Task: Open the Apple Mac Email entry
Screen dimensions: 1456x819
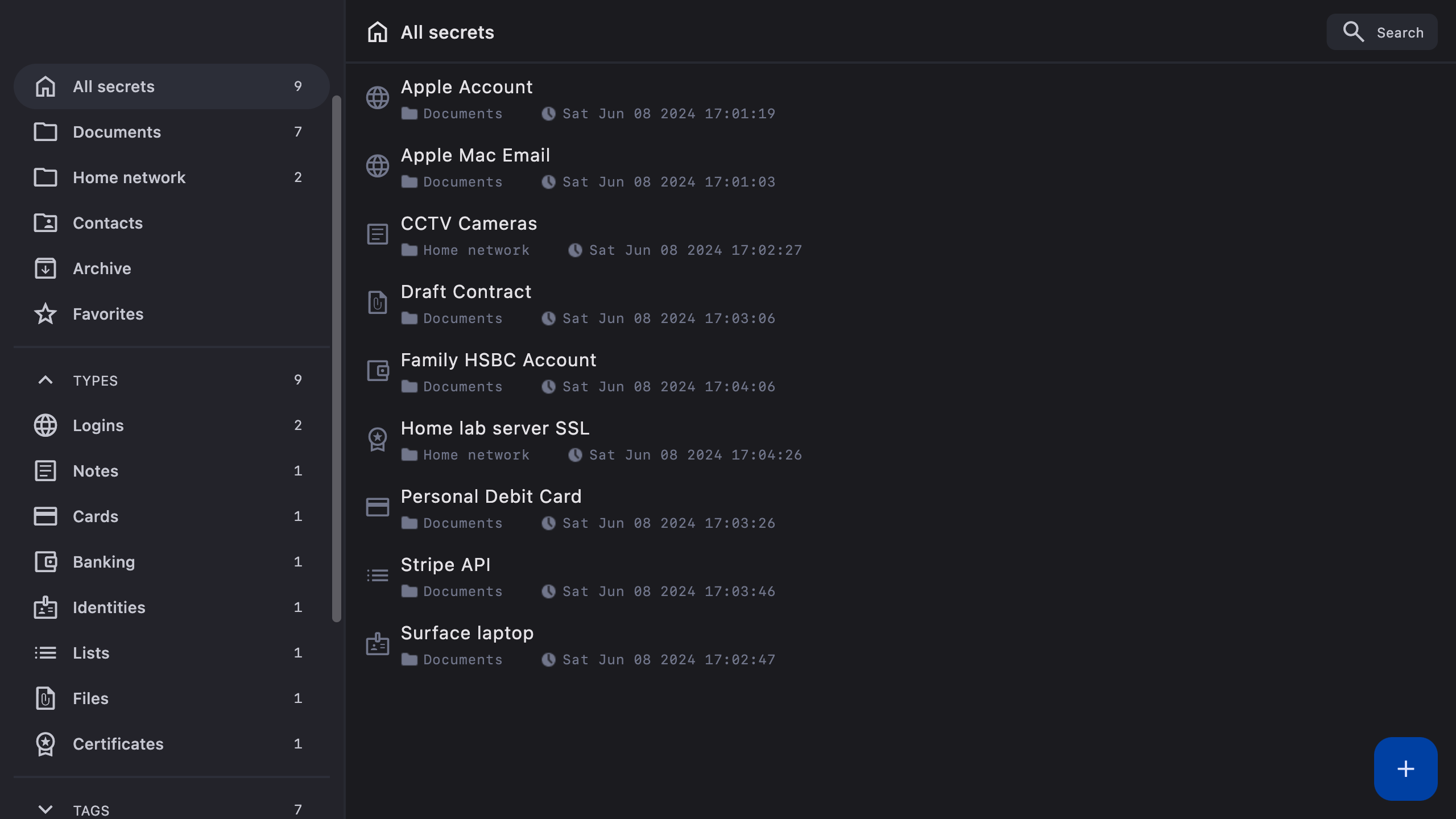Action: tap(475, 155)
